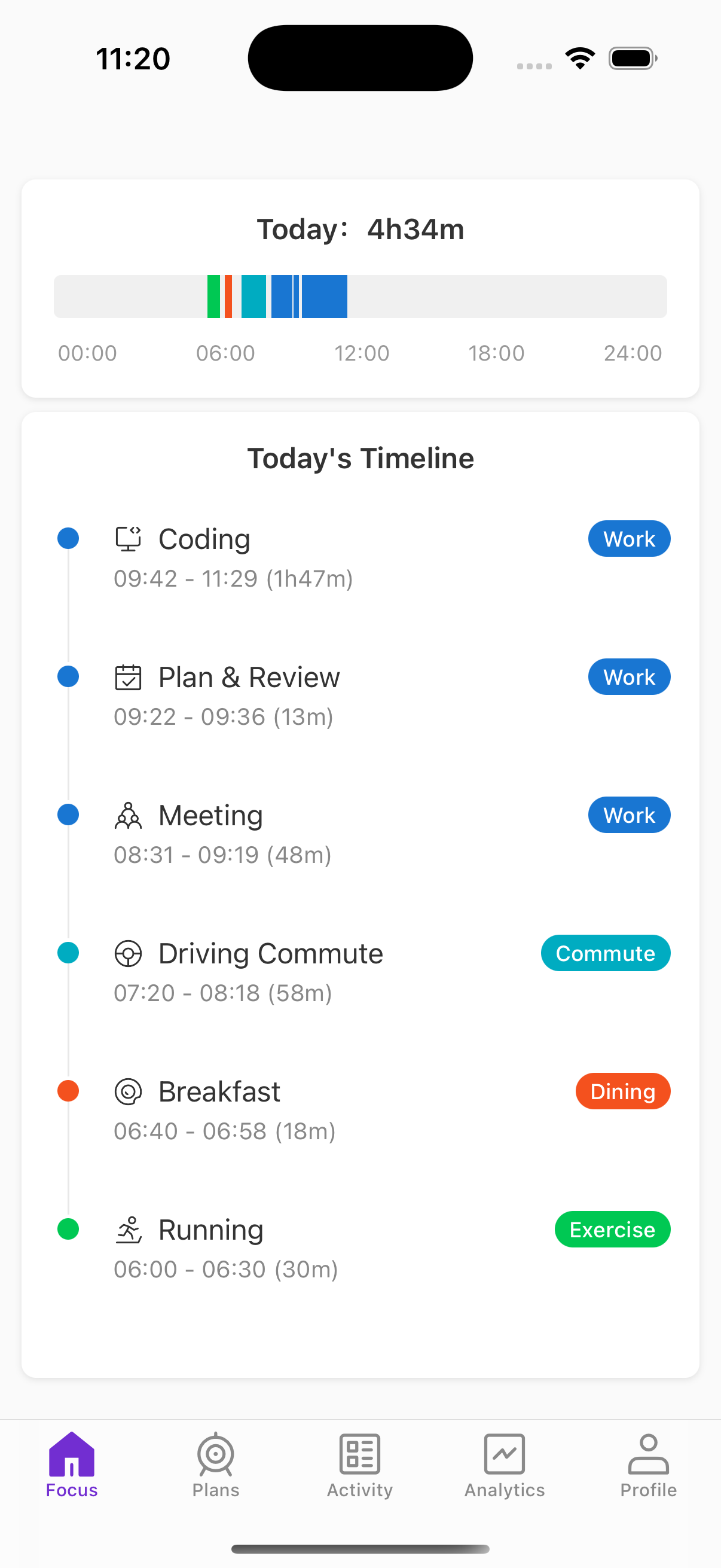
Task: Go to the Profile tab
Action: [648, 1465]
